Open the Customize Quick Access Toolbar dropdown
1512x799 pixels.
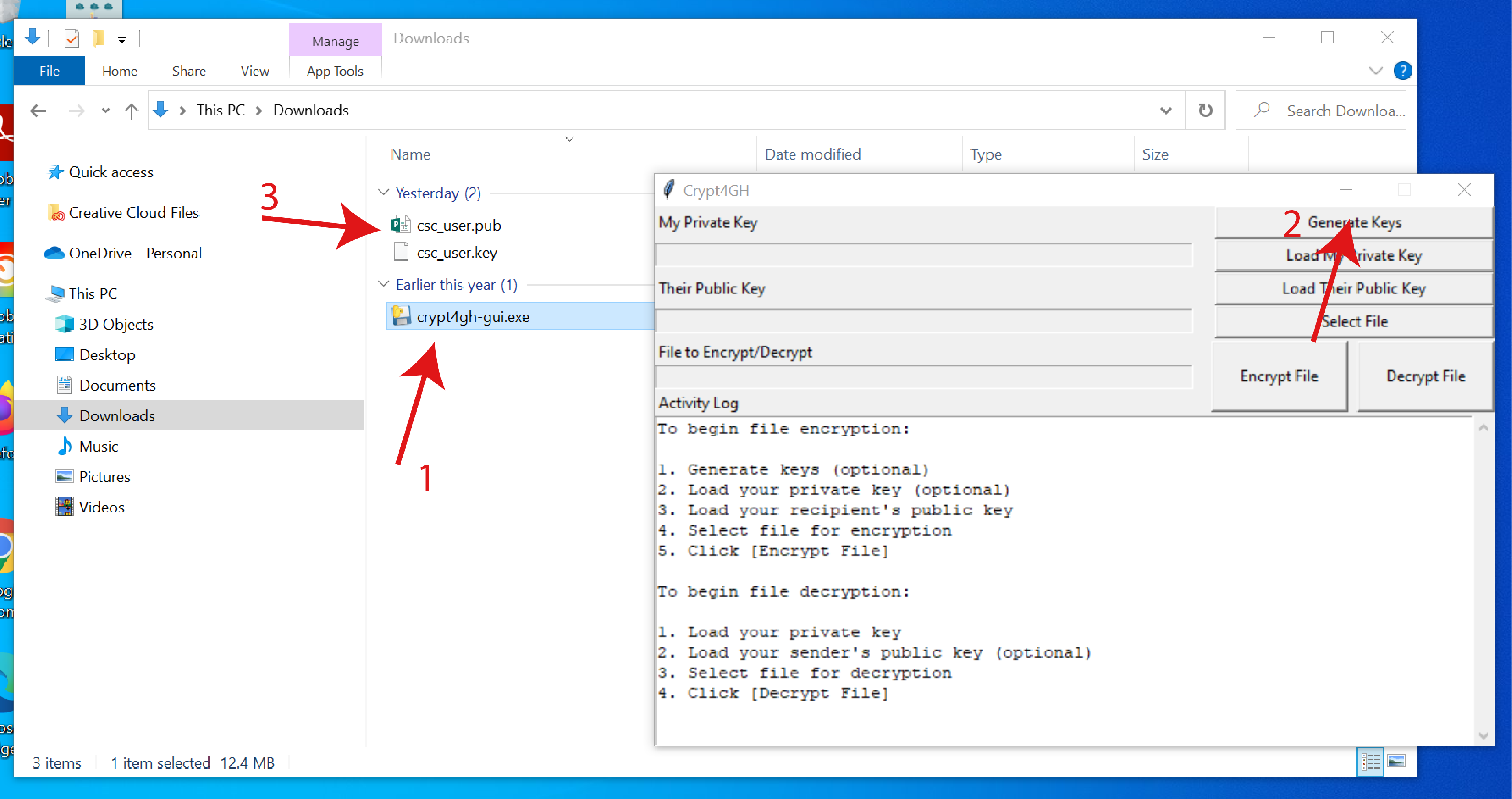121,40
